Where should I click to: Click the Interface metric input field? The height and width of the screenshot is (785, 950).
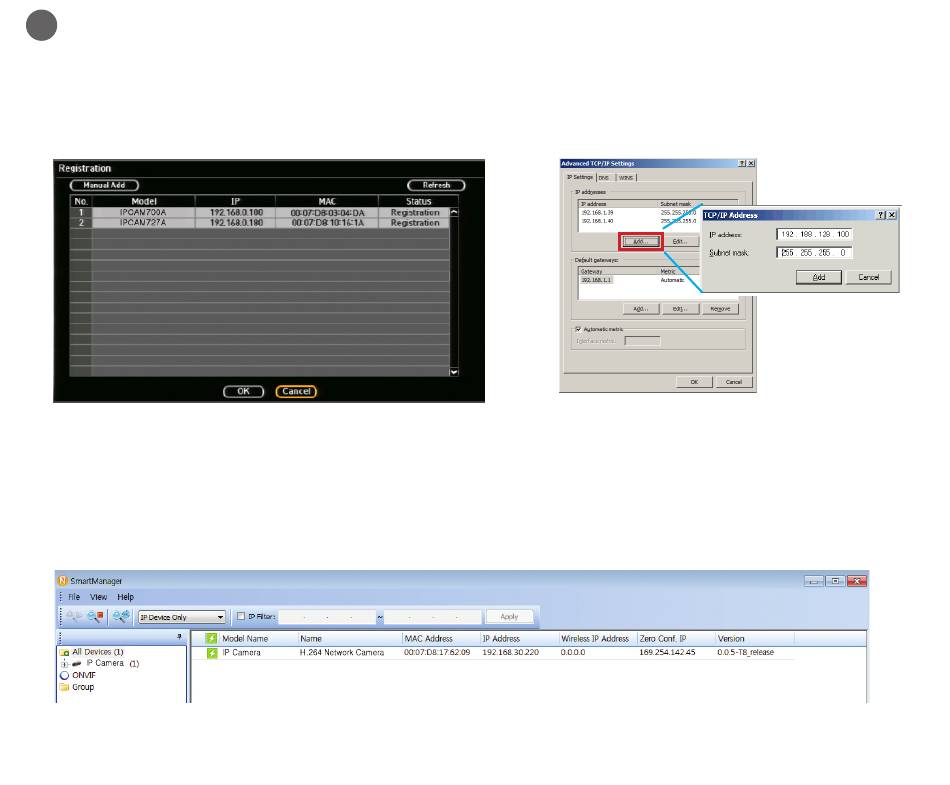tap(642, 341)
